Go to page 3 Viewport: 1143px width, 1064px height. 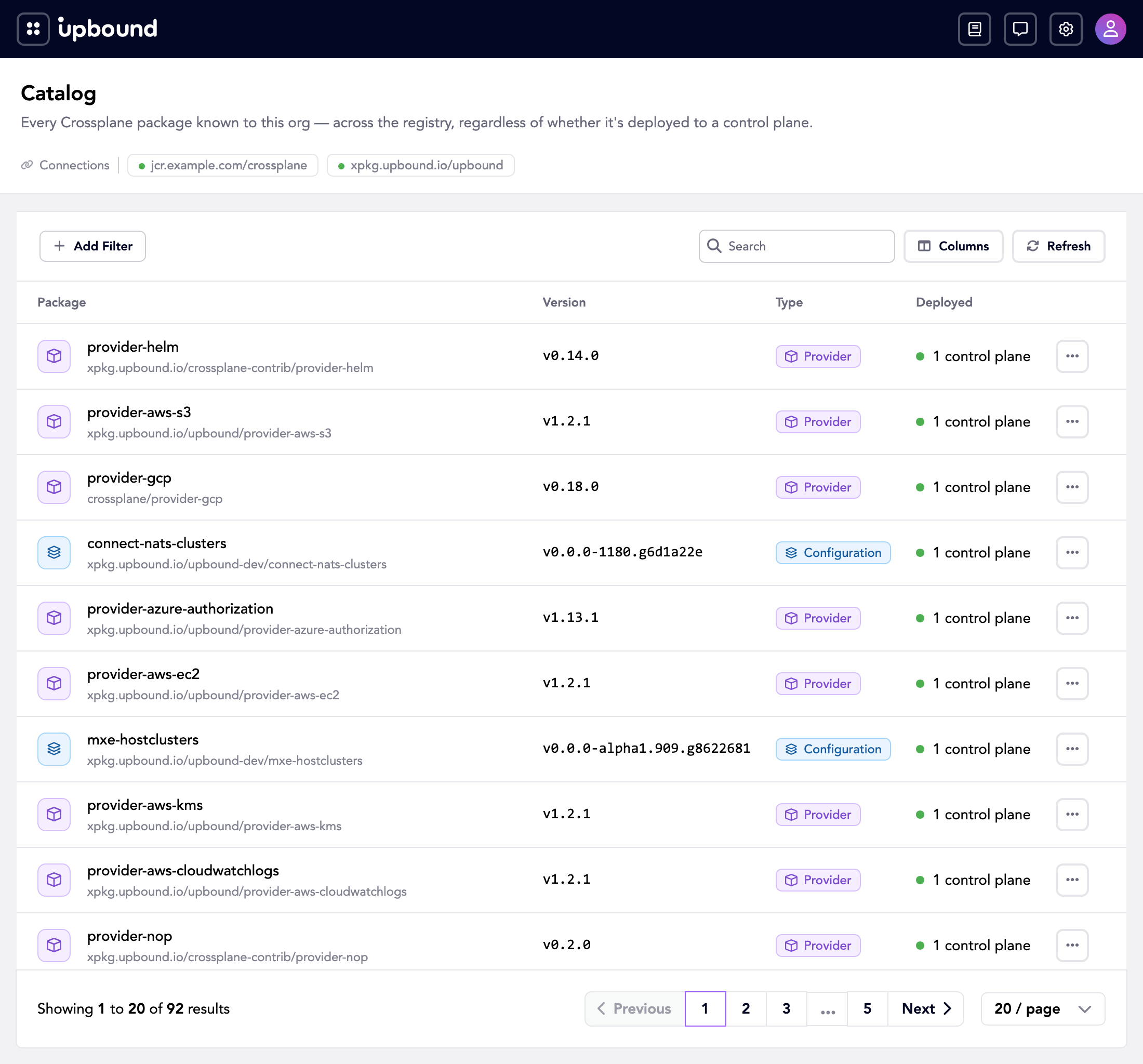click(x=787, y=1009)
